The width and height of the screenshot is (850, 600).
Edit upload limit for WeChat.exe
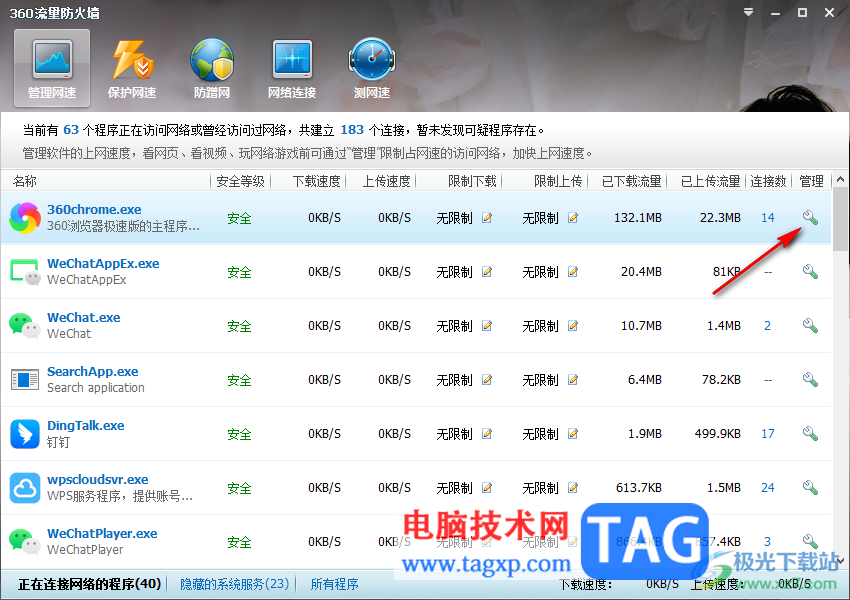pos(572,326)
